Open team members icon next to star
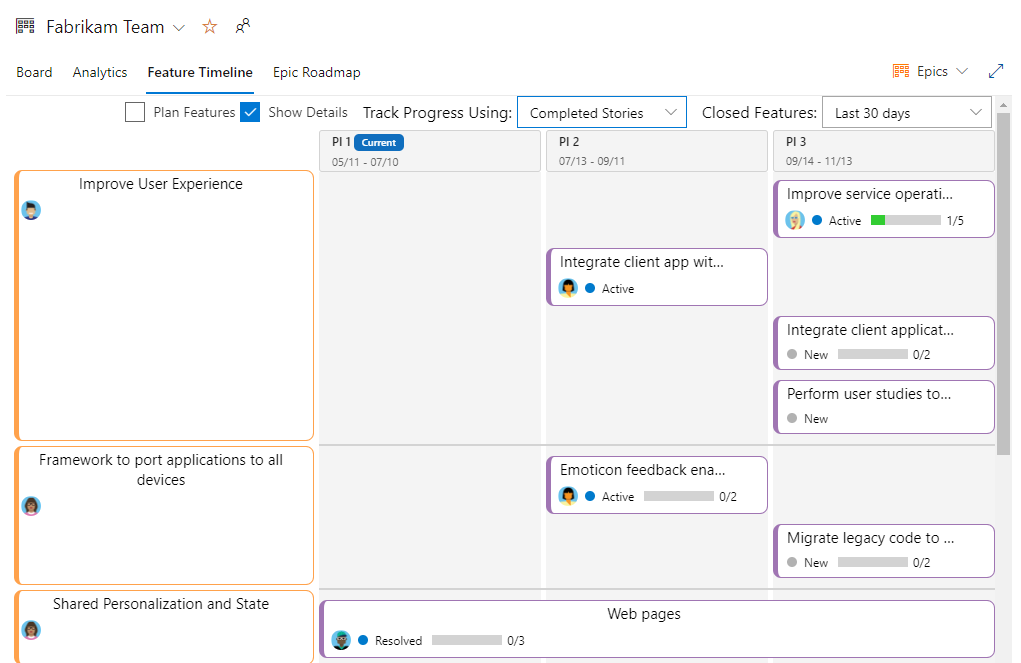Screen dimensions: 1021x663 pos(242,26)
